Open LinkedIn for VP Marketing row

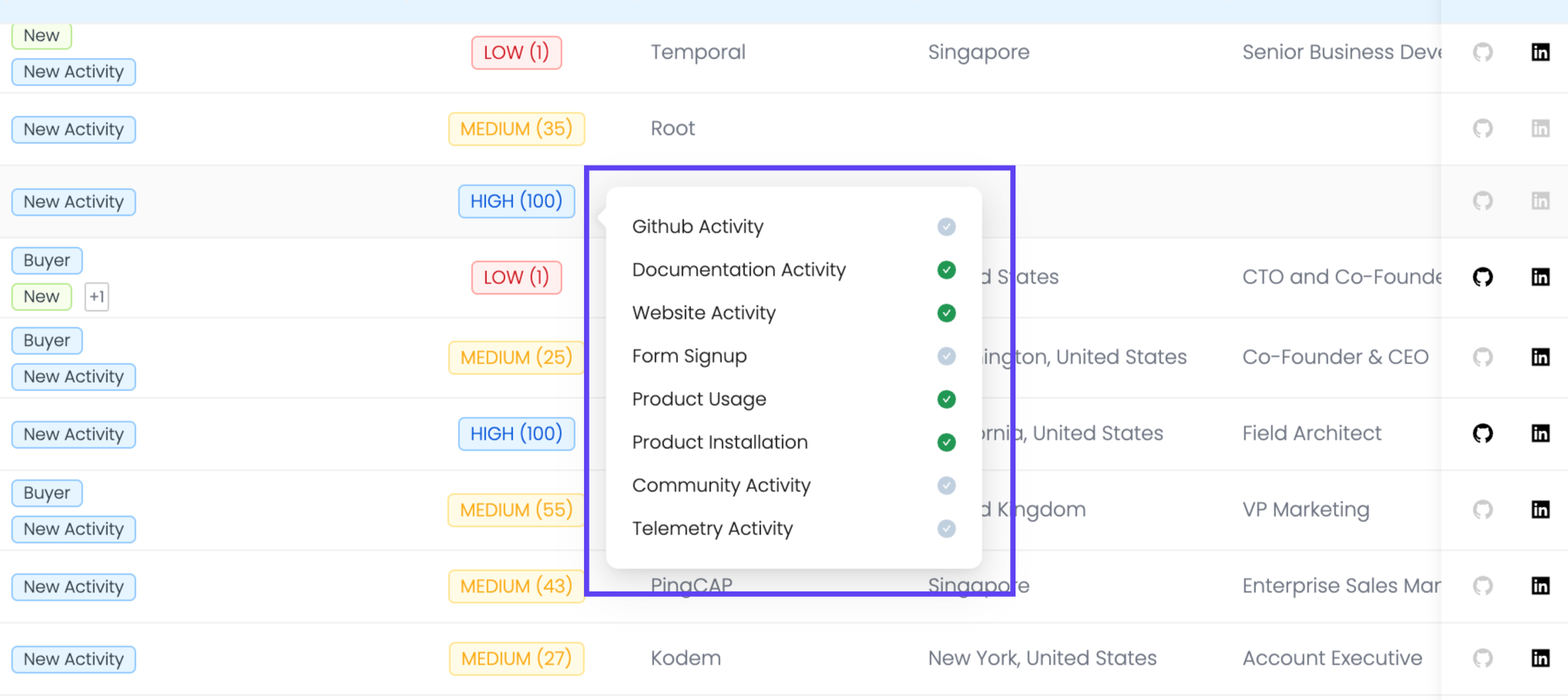(1539, 510)
